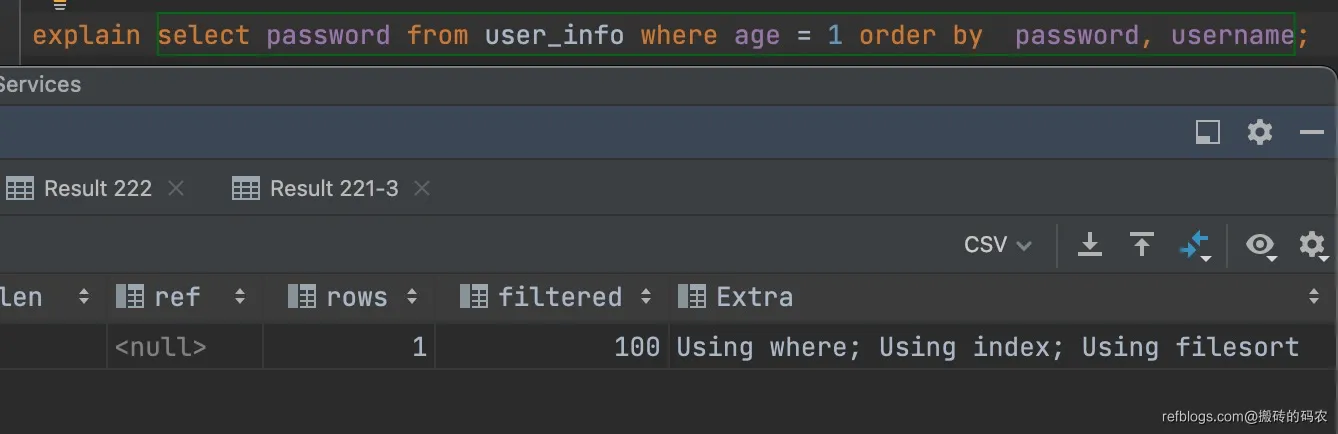Select the <null> ref cell
This screenshot has width=1338, height=434.
[161, 347]
